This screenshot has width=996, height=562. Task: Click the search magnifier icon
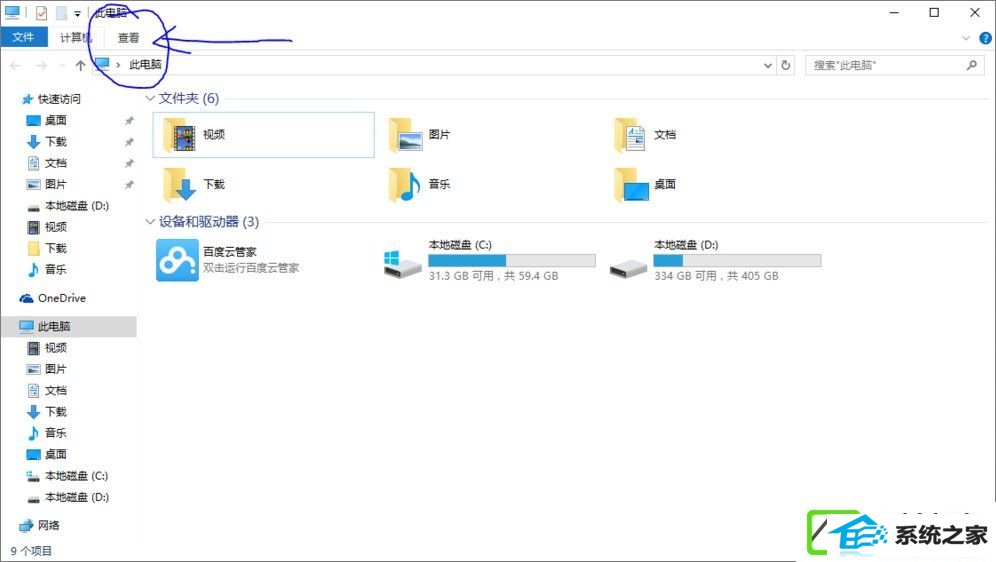[972, 65]
